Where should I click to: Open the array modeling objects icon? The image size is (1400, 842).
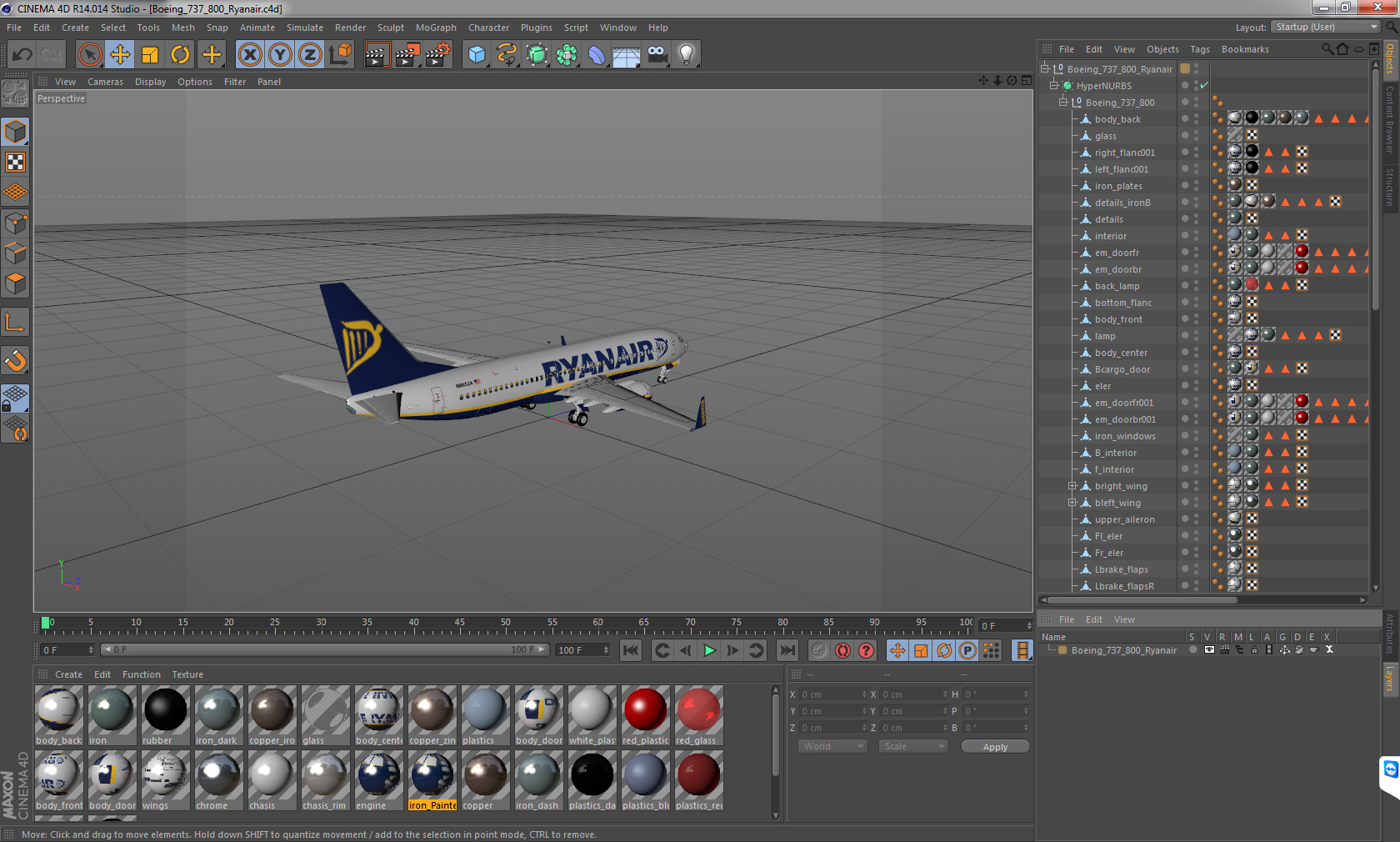(567, 55)
